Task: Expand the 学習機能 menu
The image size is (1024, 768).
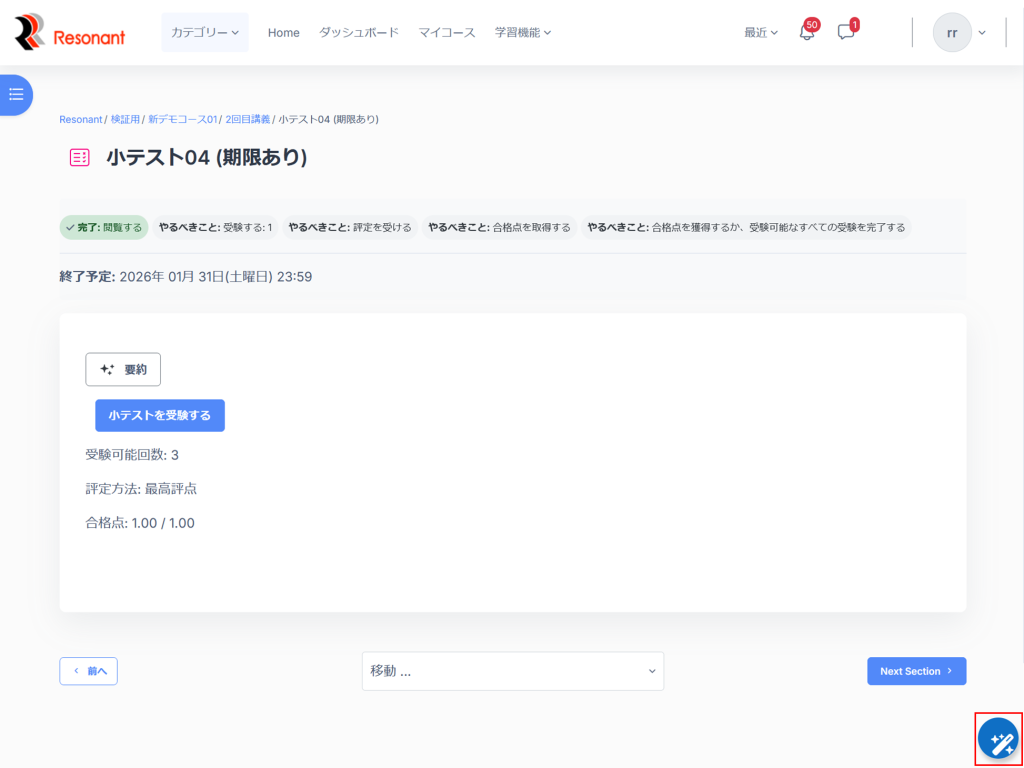Action: (522, 33)
